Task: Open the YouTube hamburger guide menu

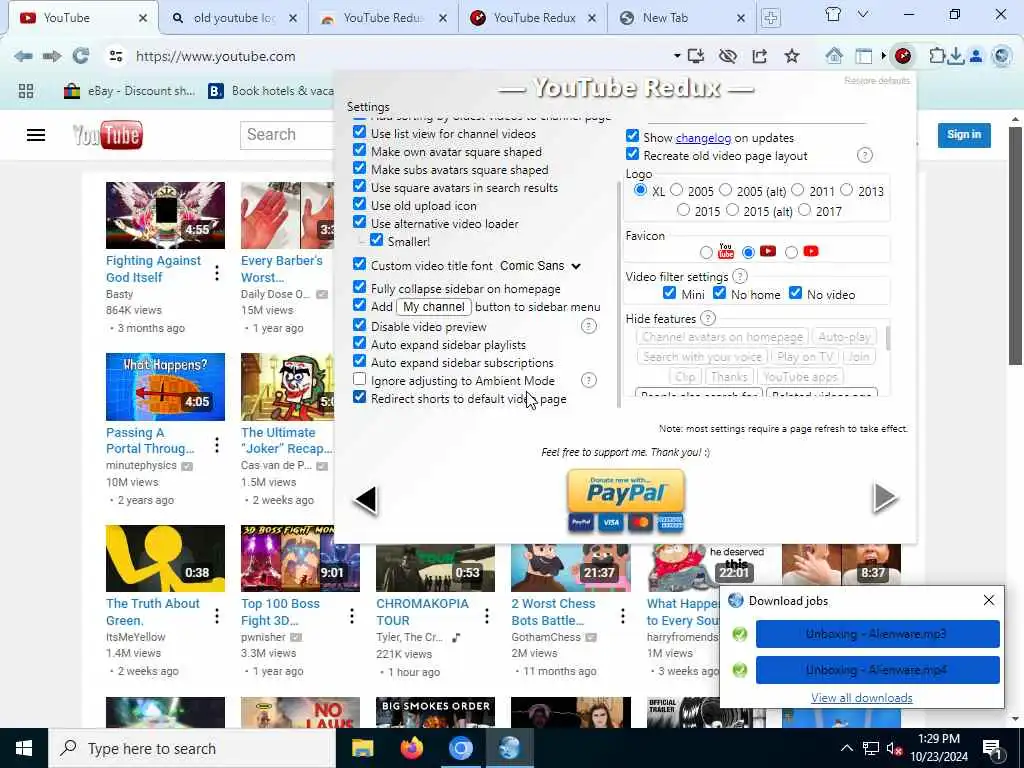Action: [36, 135]
